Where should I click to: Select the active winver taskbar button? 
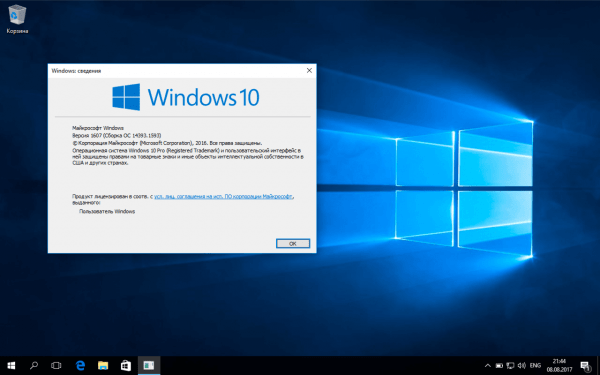(149, 365)
